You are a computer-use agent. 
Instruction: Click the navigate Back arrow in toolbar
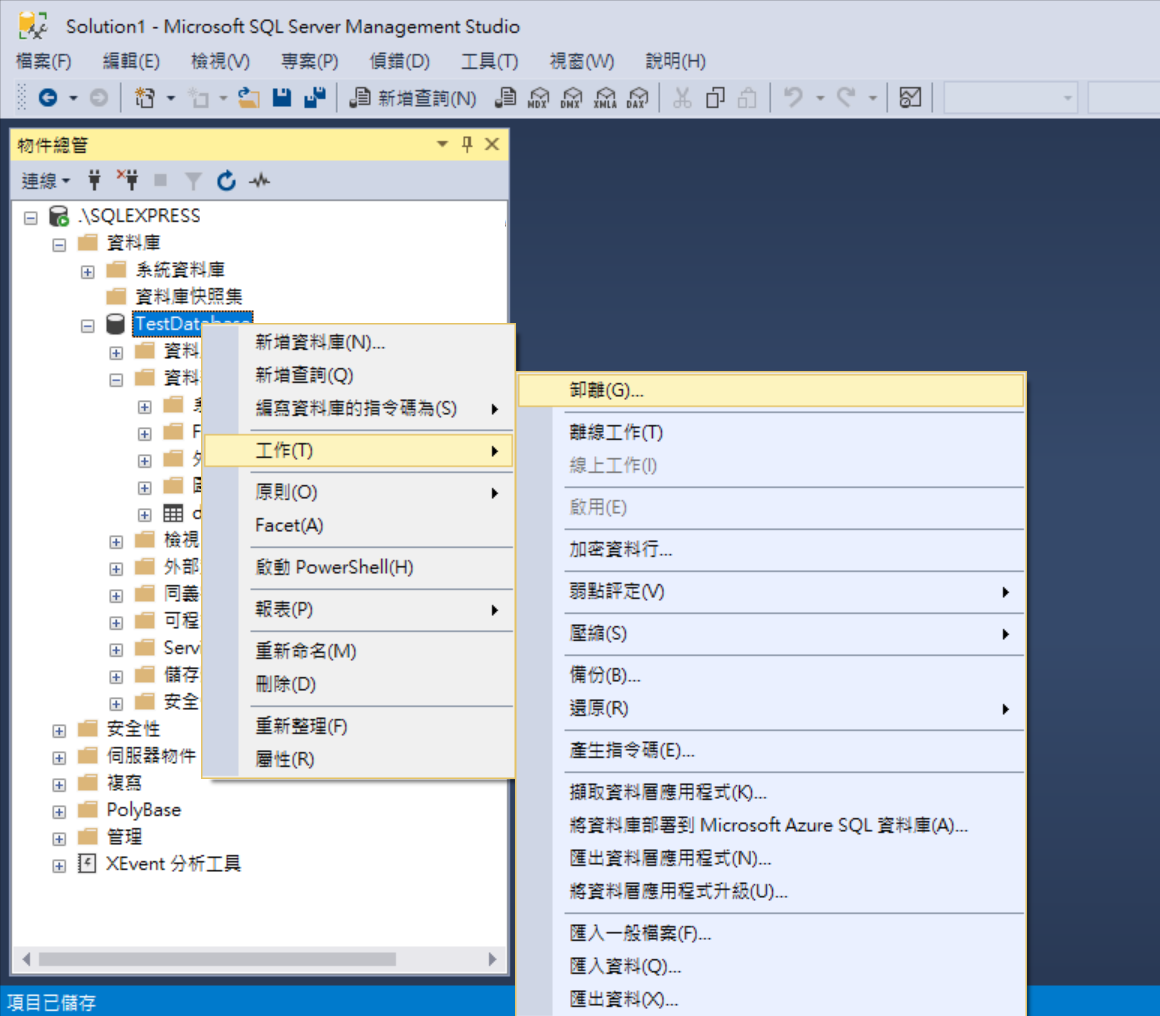pyautogui.click(x=48, y=98)
